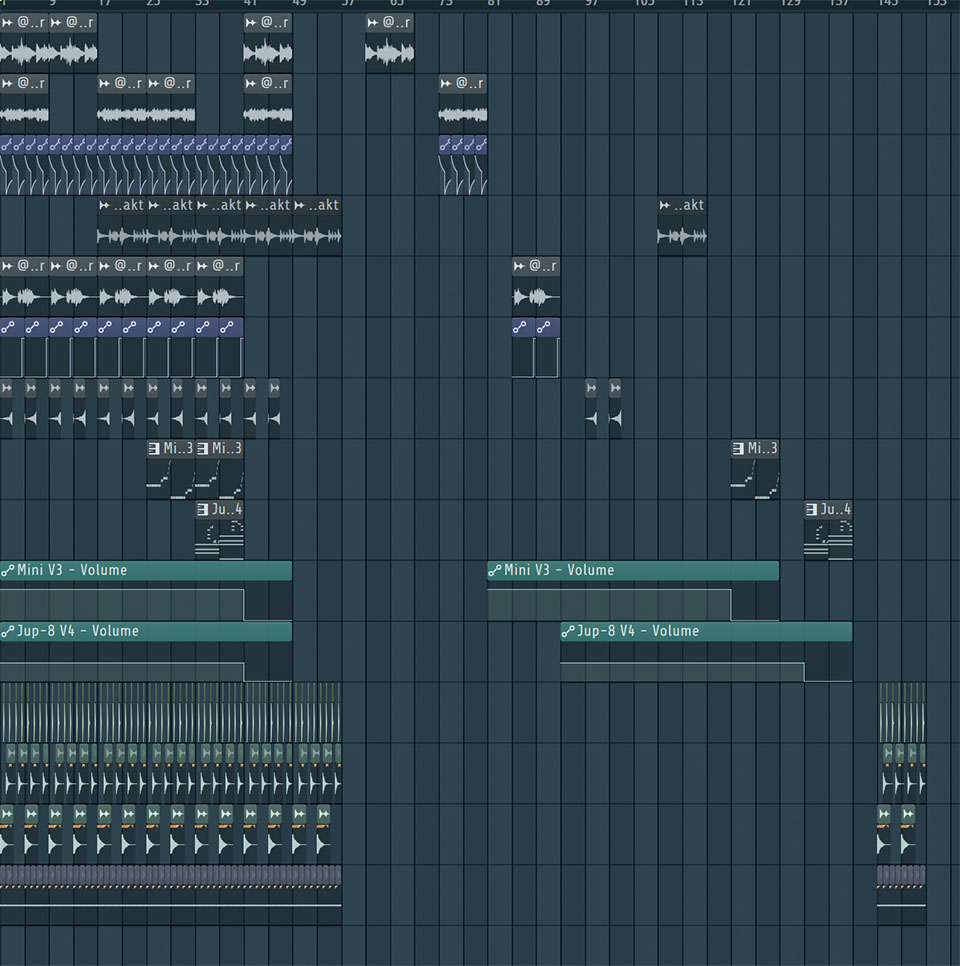Select the '..akt' clip starting at bar 25

click(171, 225)
